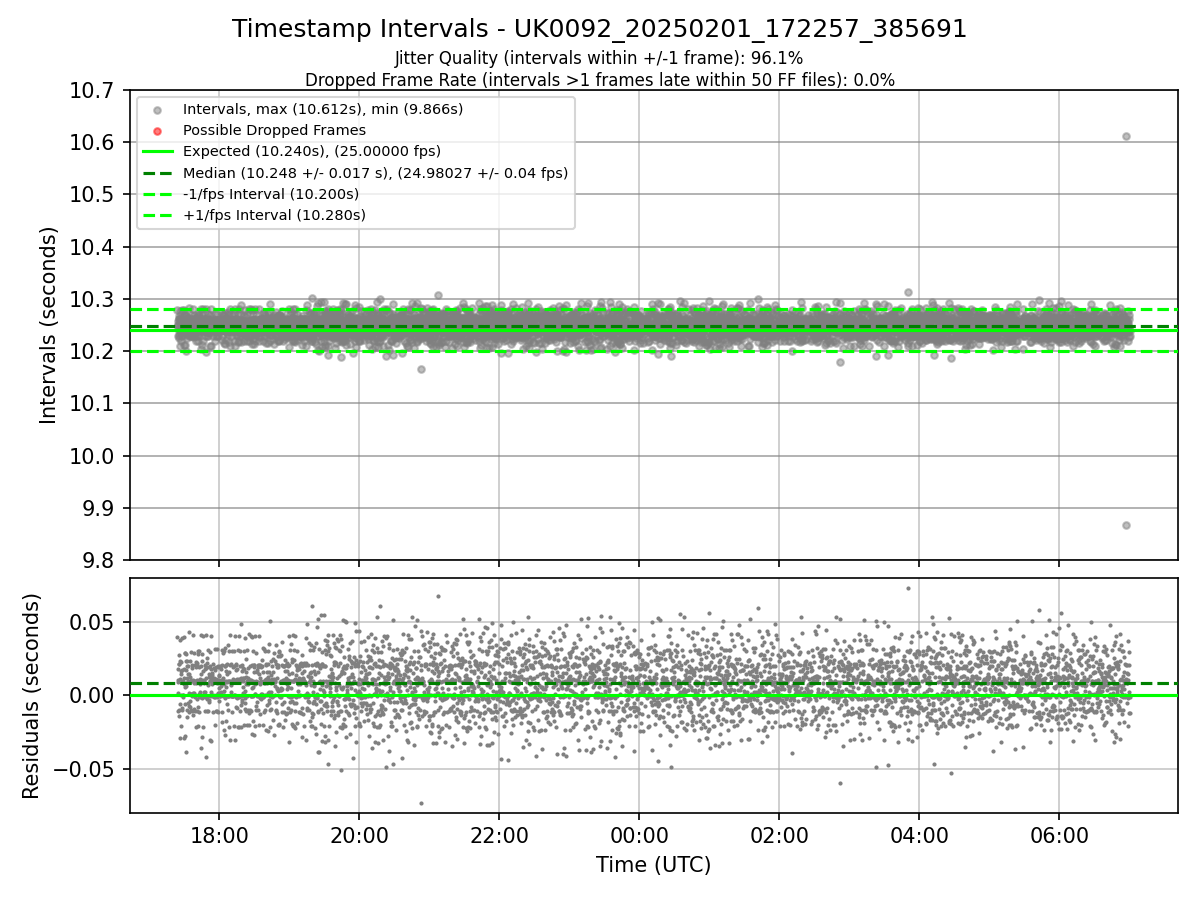Click the 'Jitter Quality' subtitle line reading 96.1%
The height and width of the screenshot is (900, 1200).
599,59
